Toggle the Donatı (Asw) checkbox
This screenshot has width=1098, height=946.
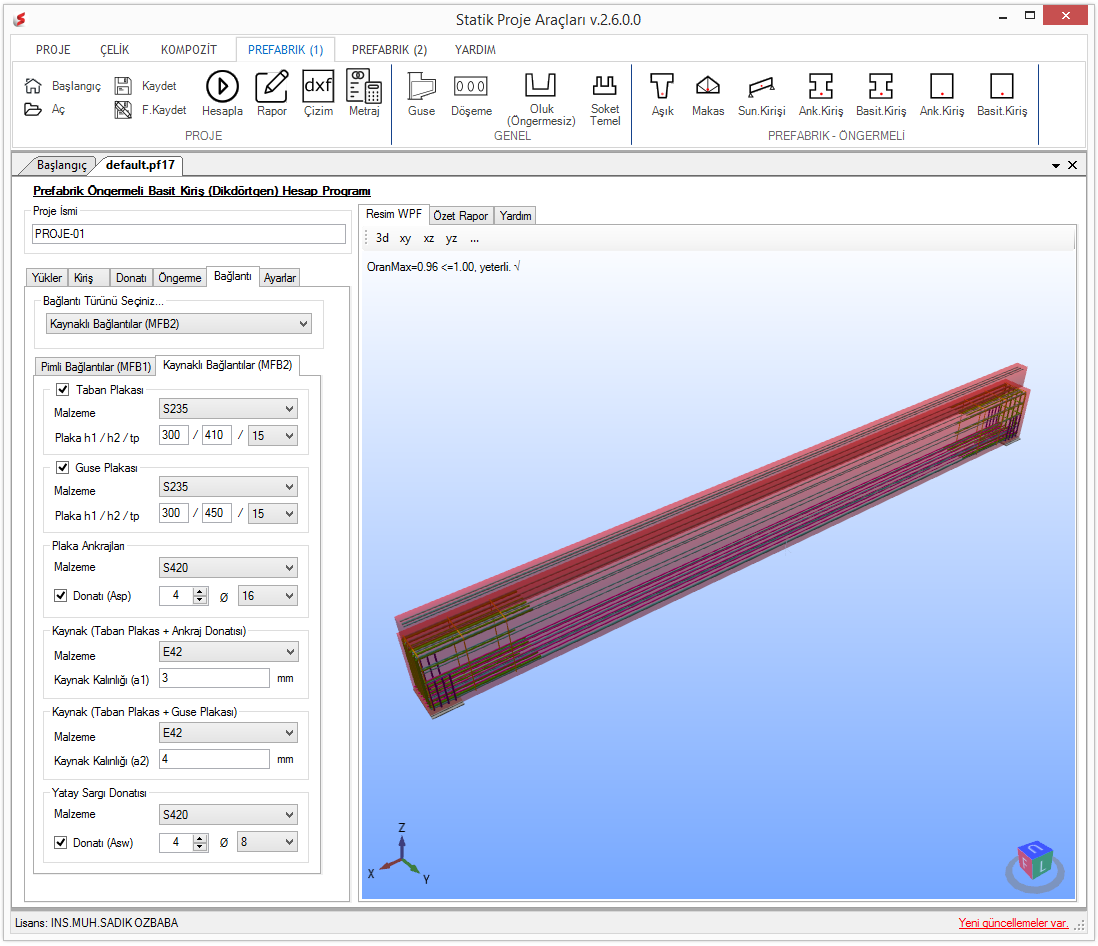click(61, 842)
